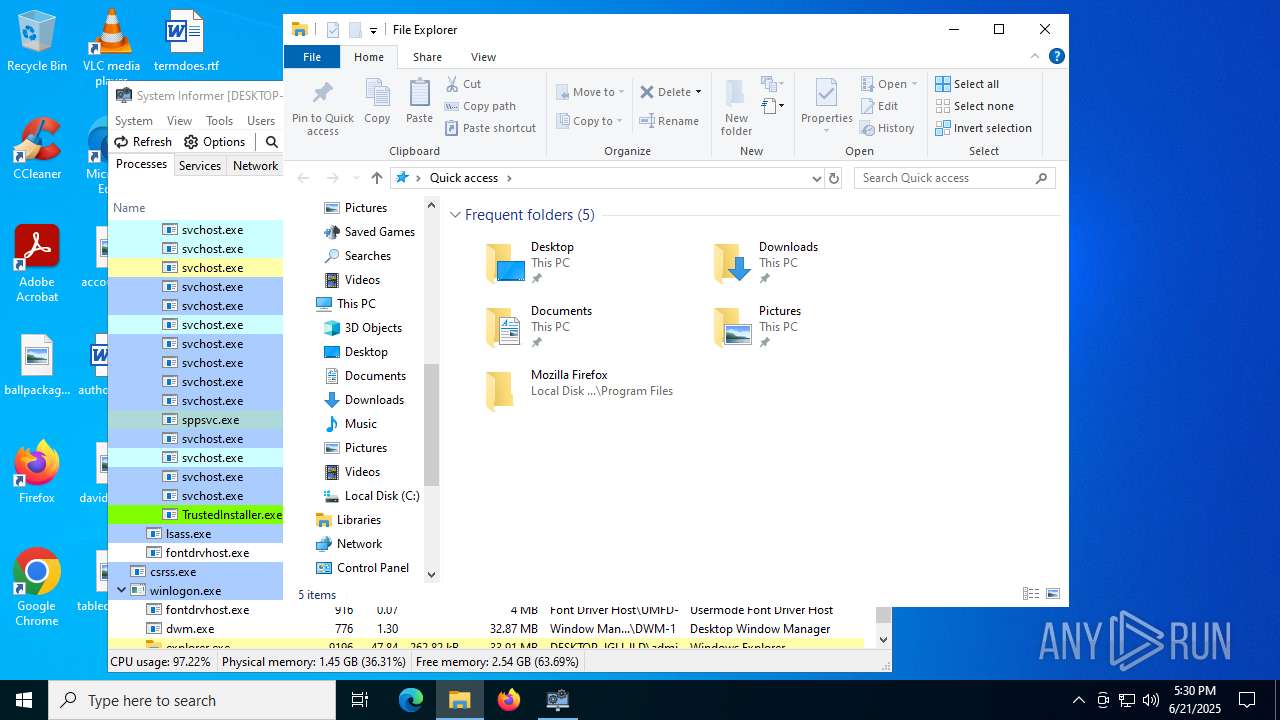Switch to the Share ribbon tab

click(427, 57)
